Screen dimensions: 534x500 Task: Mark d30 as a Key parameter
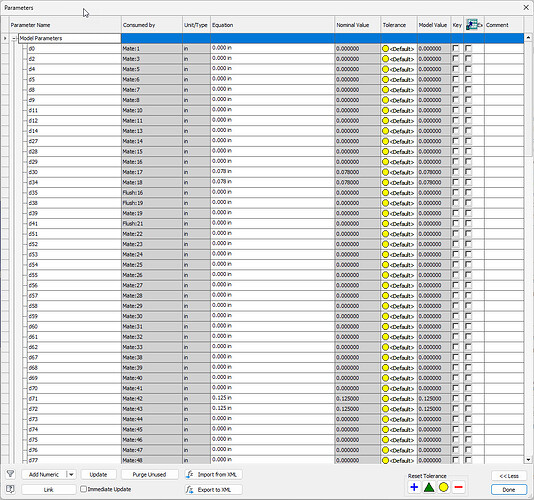point(456,172)
